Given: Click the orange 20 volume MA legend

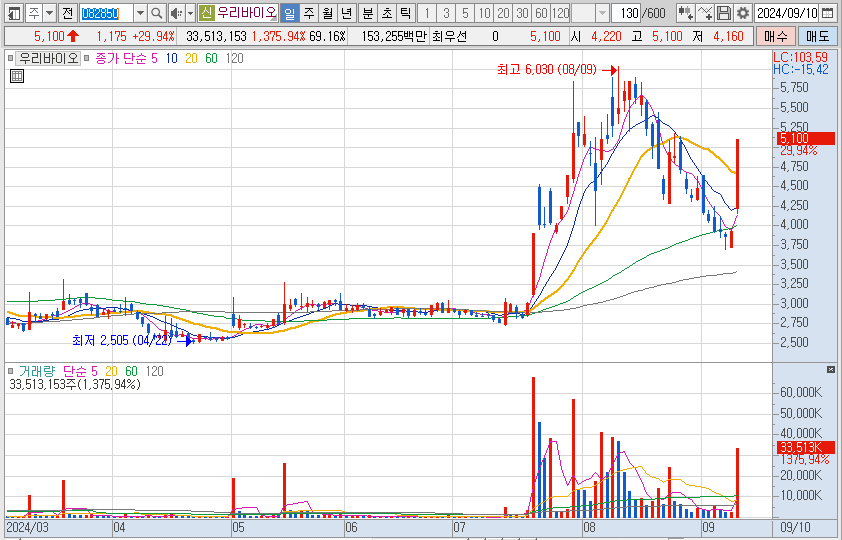Looking at the screenshot, I should coord(111,371).
